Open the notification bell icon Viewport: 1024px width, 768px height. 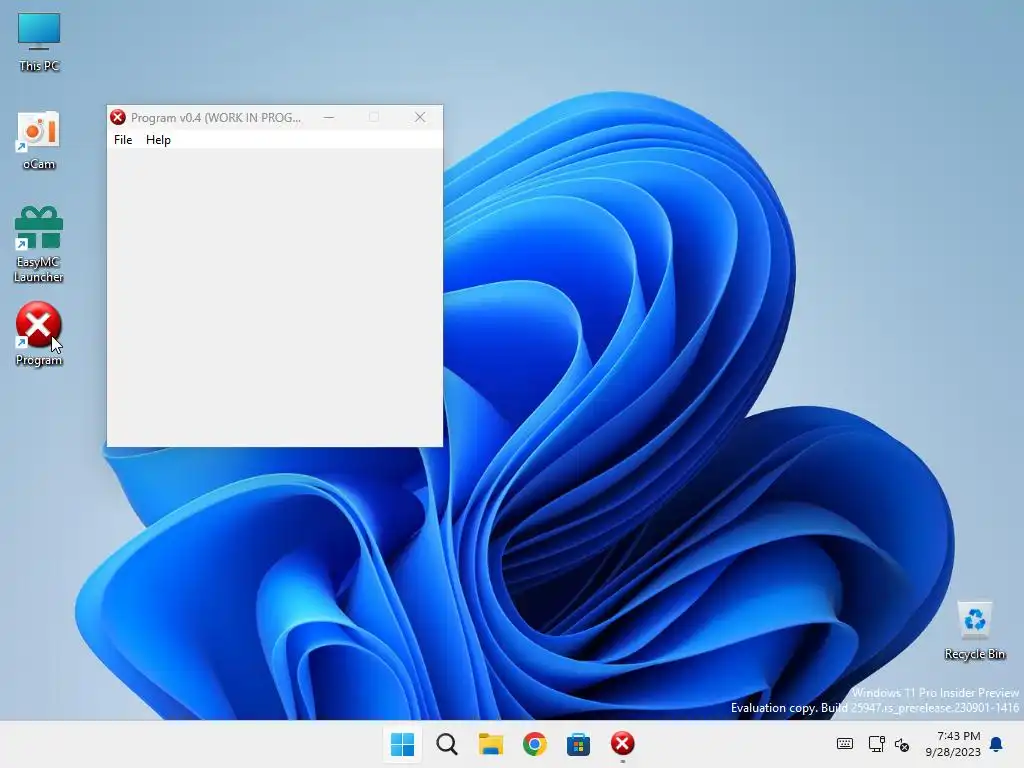pyautogui.click(x=996, y=744)
